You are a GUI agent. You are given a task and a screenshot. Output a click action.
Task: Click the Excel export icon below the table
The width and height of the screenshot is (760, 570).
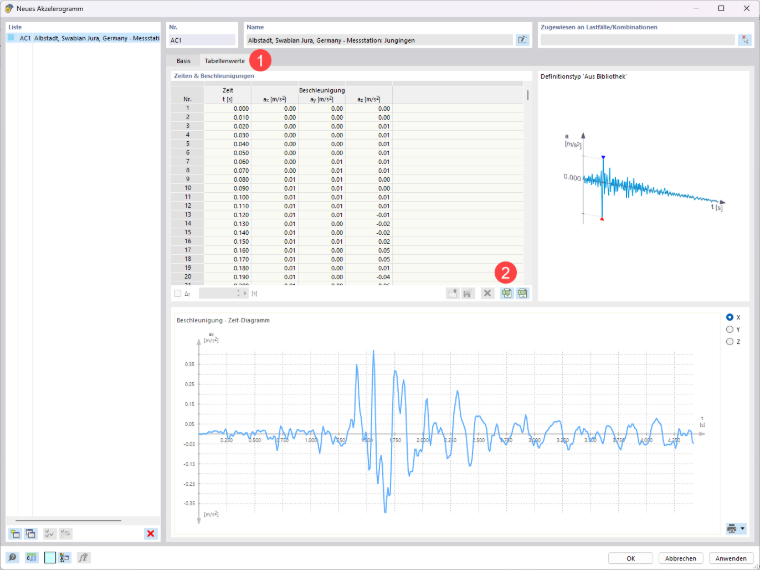click(522, 293)
